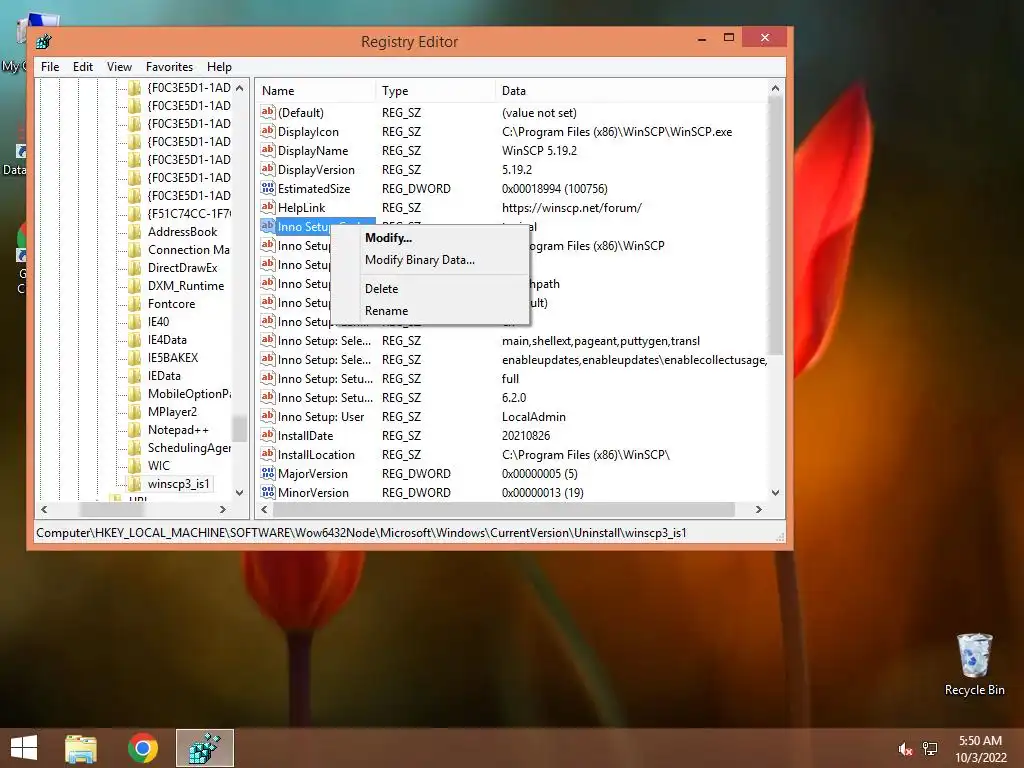Sort by the Name column header
The height and width of the screenshot is (768, 1024).
pos(315,91)
